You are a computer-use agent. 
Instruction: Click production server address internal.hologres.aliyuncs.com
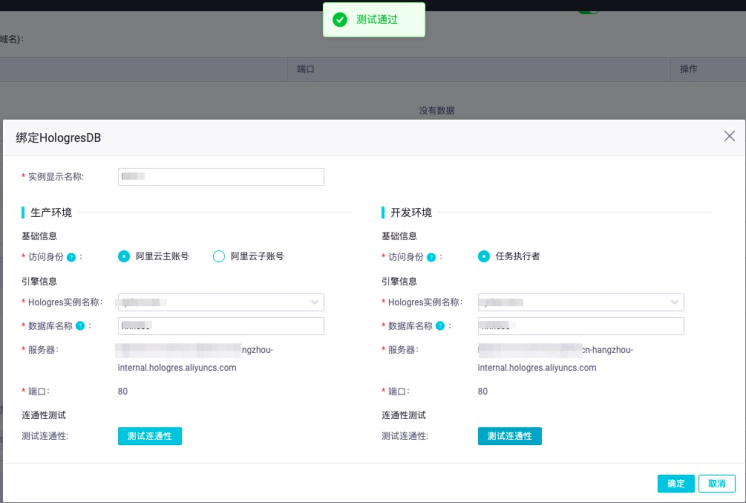coord(177,368)
